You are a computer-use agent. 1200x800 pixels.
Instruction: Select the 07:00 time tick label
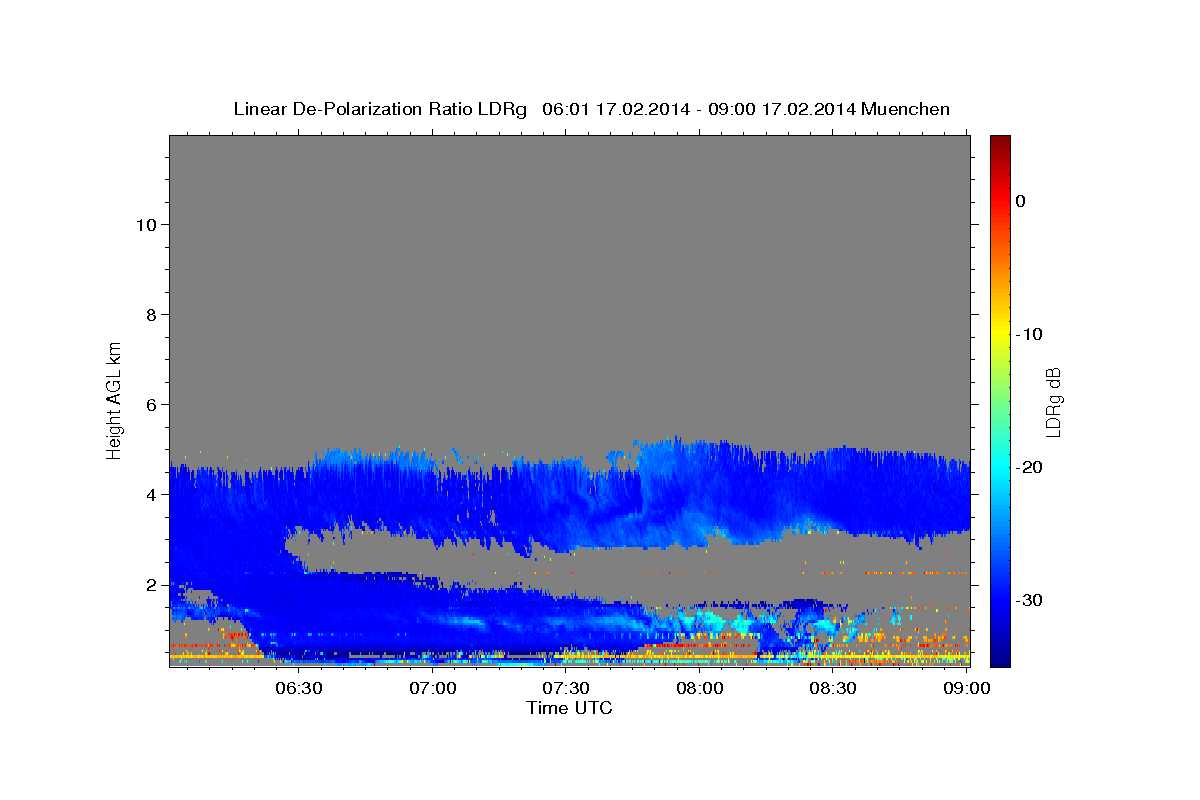pyautogui.click(x=434, y=689)
